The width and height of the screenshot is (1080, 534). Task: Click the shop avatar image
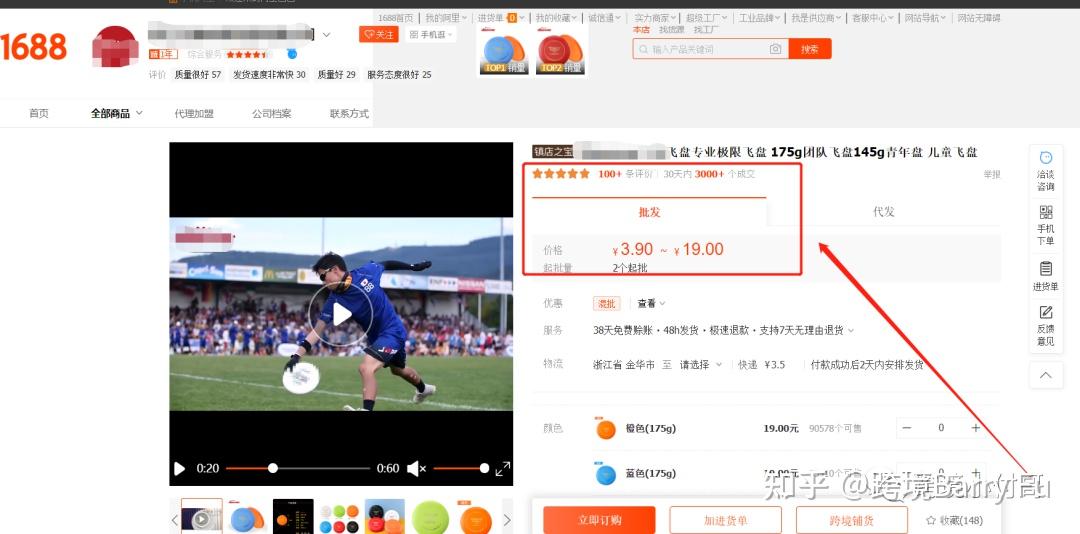[x=116, y=48]
